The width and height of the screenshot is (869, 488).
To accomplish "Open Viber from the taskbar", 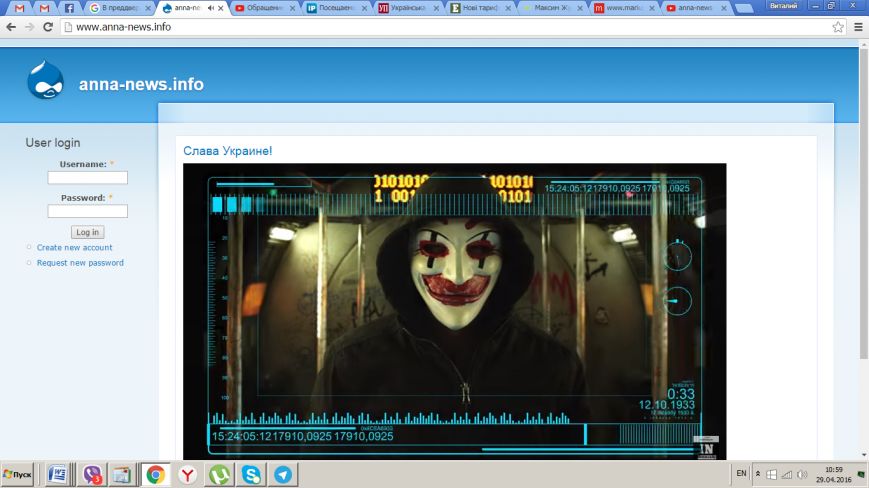I will click(x=92, y=475).
